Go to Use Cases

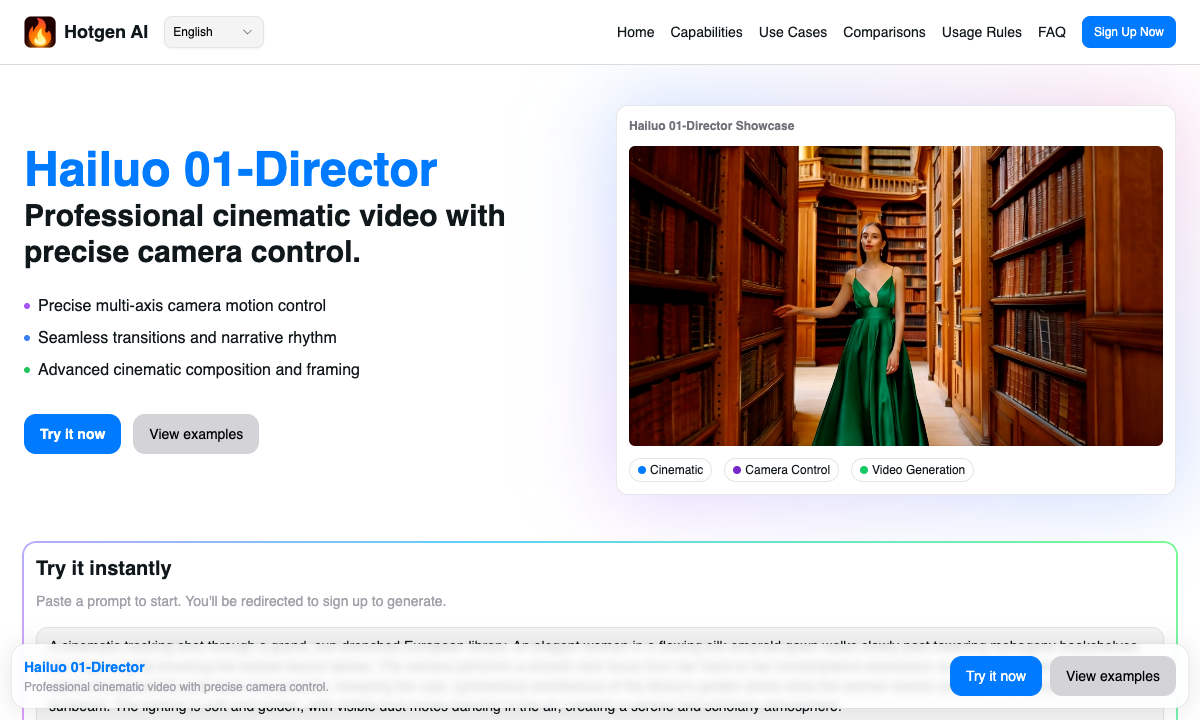tap(792, 32)
